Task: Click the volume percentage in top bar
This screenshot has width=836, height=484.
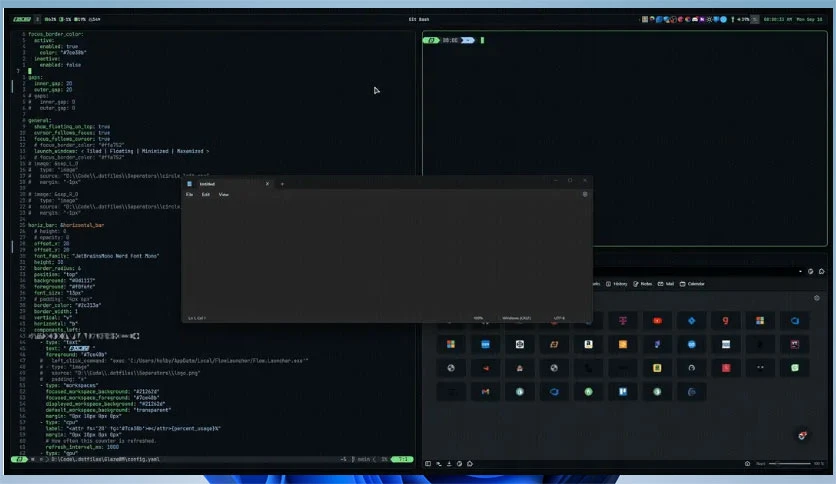Action: [743, 19]
